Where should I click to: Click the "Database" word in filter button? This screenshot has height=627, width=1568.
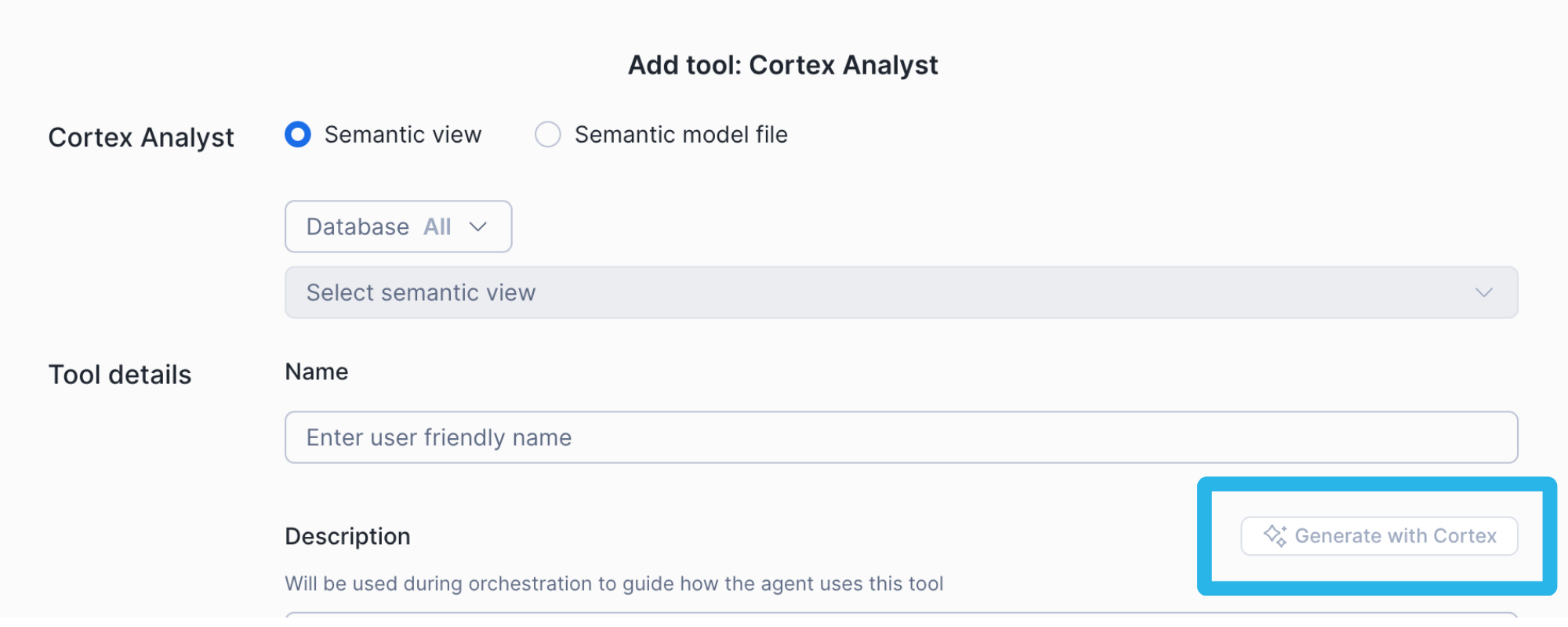click(x=358, y=227)
